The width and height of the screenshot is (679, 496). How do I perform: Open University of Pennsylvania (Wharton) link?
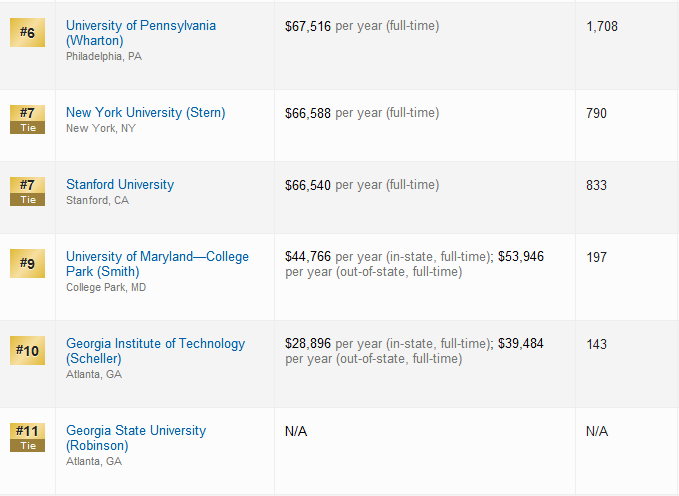point(141,33)
